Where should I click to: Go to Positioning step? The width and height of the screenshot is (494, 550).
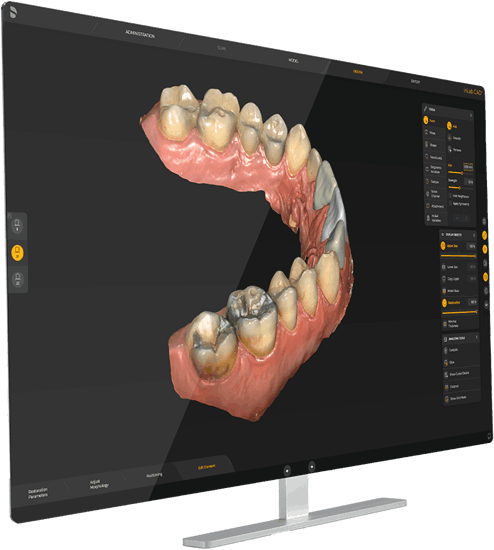click(x=154, y=475)
